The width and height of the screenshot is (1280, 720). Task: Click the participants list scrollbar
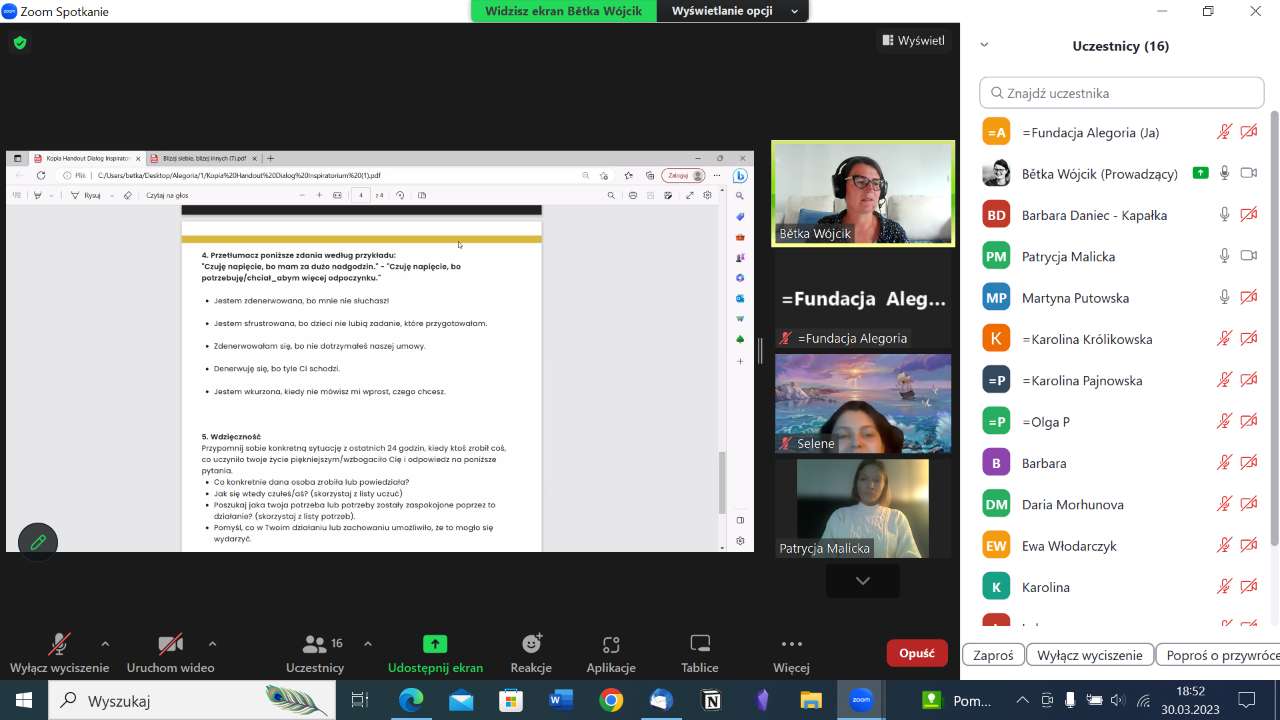(x=1274, y=330)
